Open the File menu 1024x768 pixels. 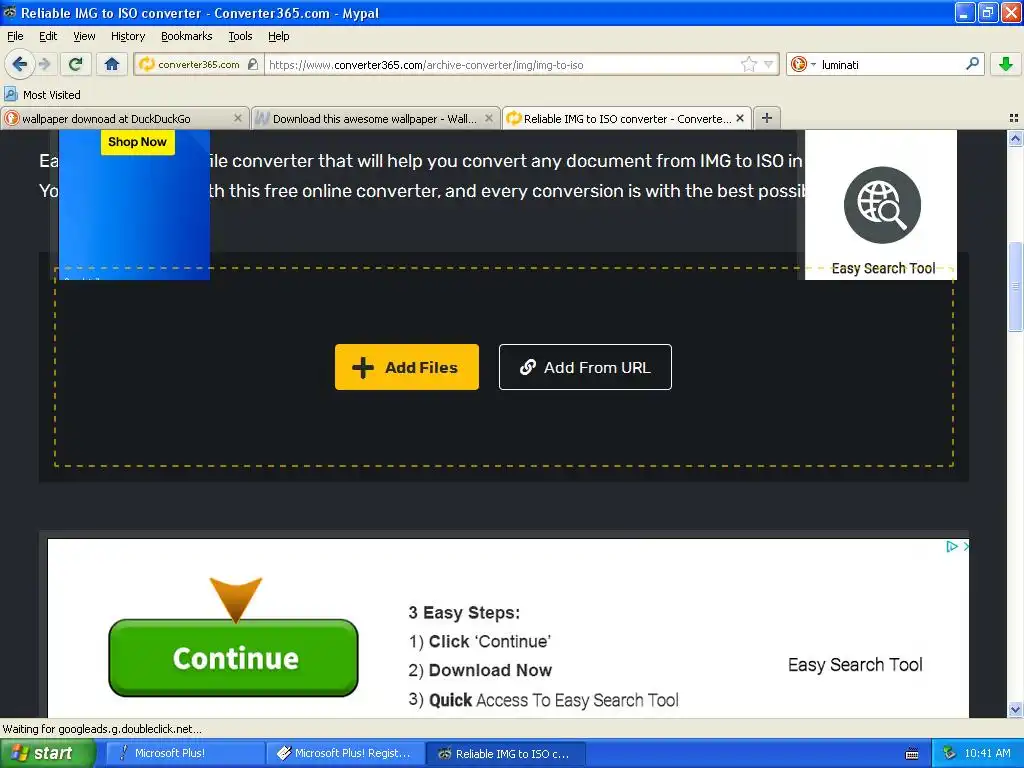[15, 36]
